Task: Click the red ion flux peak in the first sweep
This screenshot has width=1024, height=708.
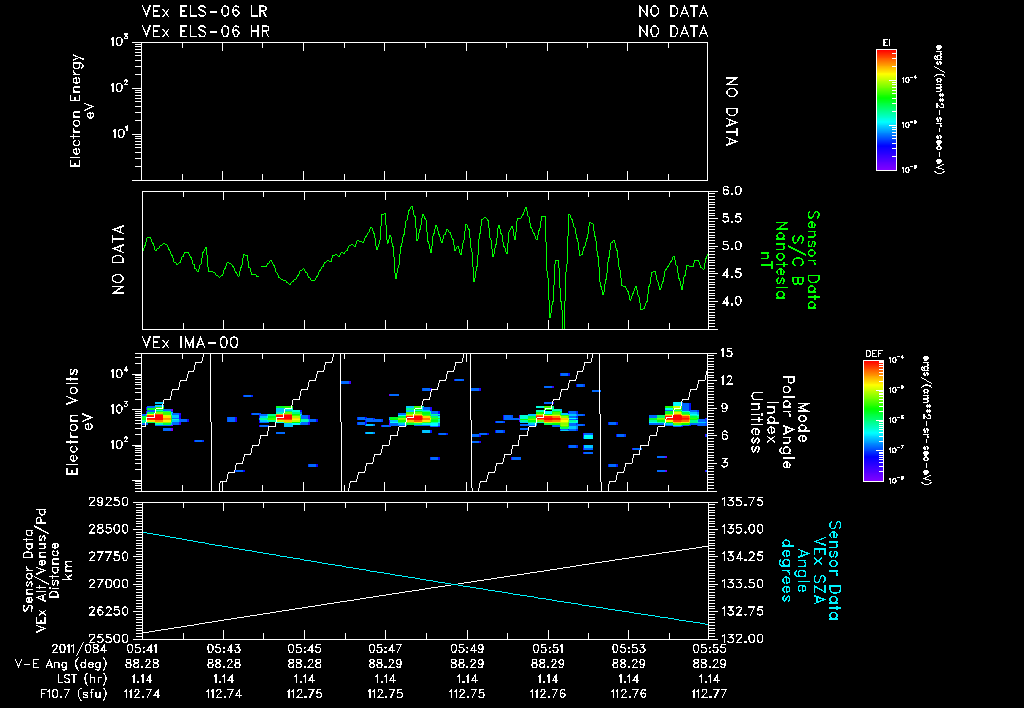Action: pos(157,416)
